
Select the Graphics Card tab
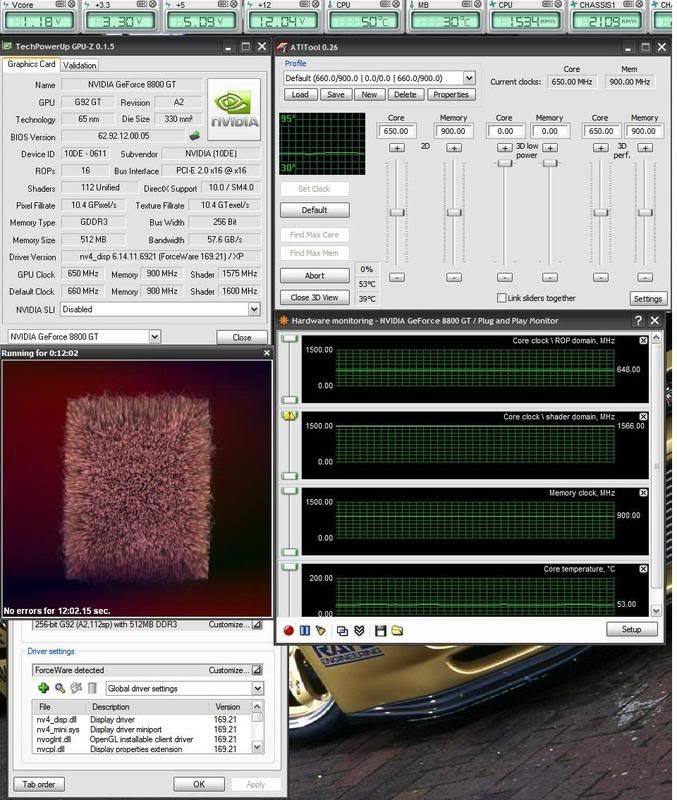pos(30,65)
